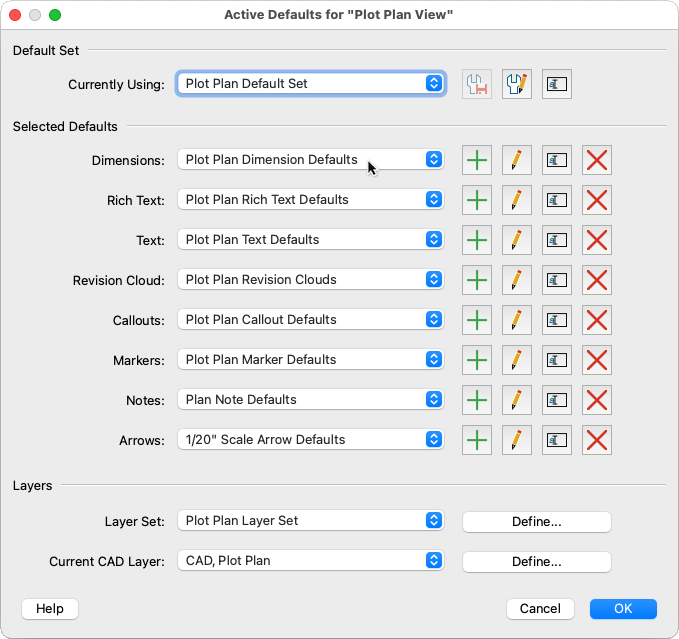Confirm the dialog with OK
Image resolution: width=679 pixels, height=639 pixels.
coord(623,609)
